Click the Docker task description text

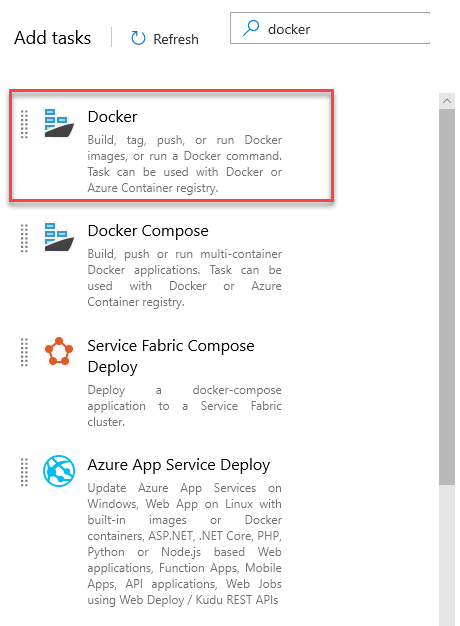pyautogui.click(x=184, y=164)
